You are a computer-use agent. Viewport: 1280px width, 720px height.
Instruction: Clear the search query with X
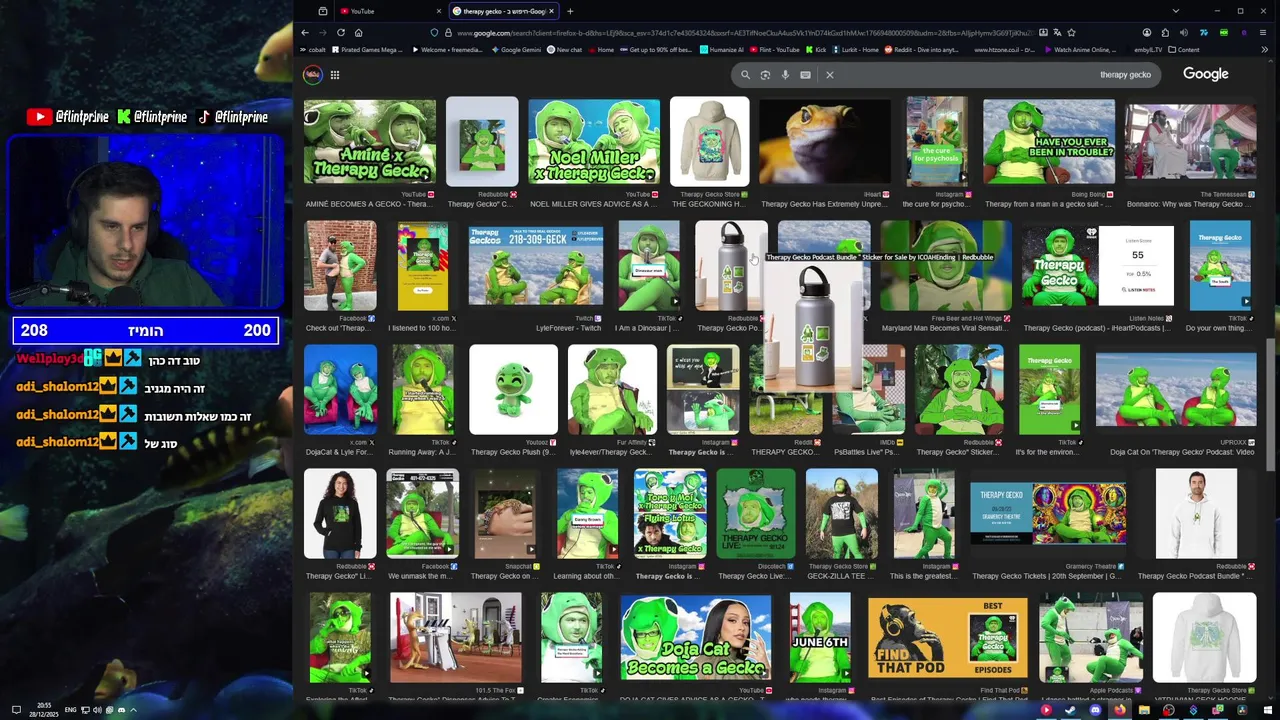click(x=829, y=74)
